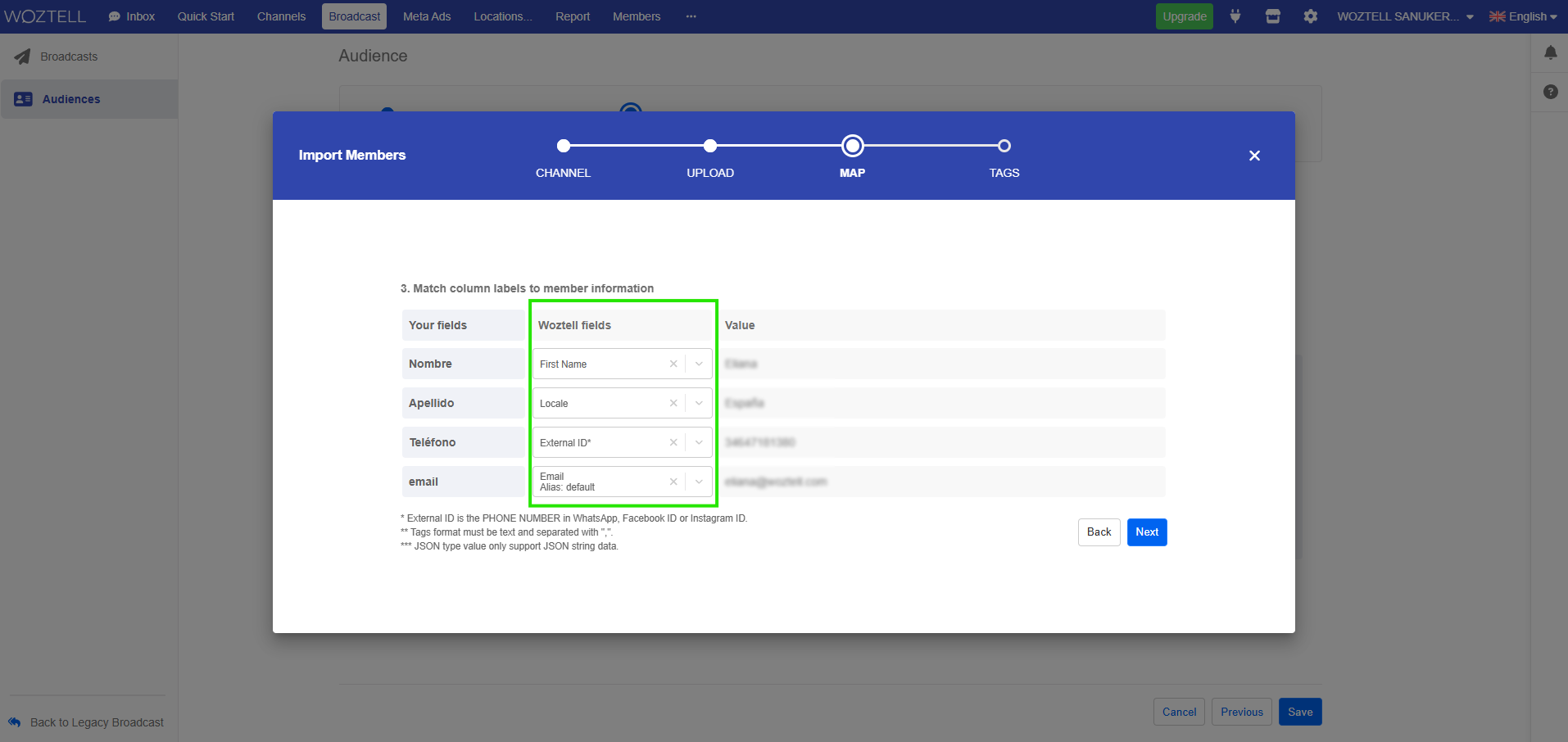Image resolution: width=1568 pixels, height=742 pixels.
Task: Expand the Email field dropdown
Action: point(699,482)
